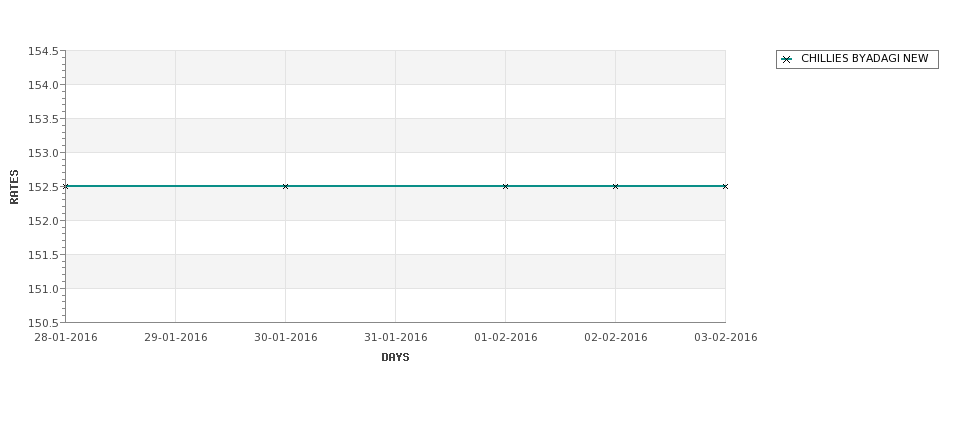Viewport: 975px width, 429px height.
Task: Select the 28-01-2016 axis label
Action: coord(66,338)
